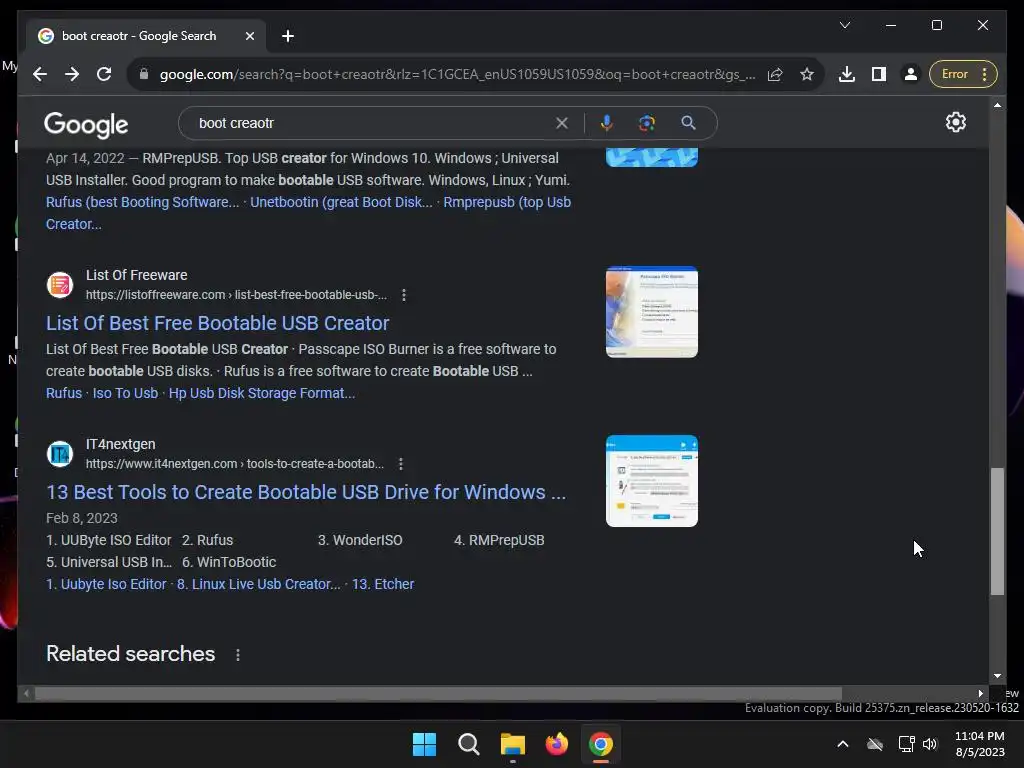Open the Passcape ISO Burner result thumbnail

click(652, 312)
